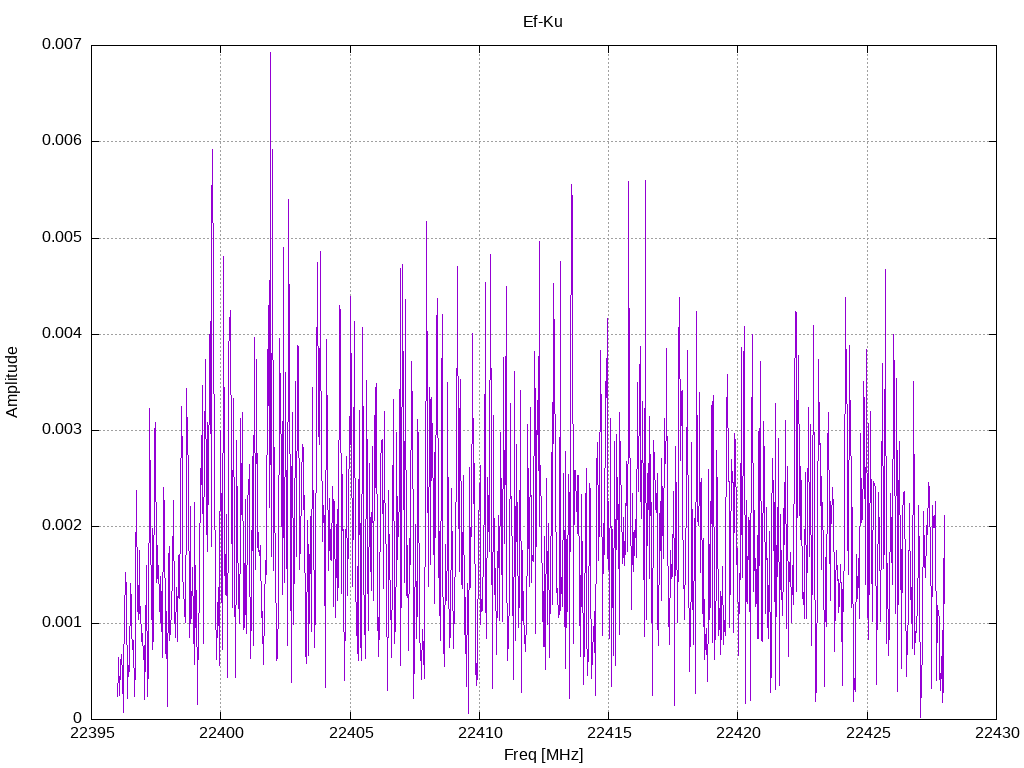This screenshot has width=1024, height=768.
Task: Click the x-axis value 22410
Action: (479, 733)
